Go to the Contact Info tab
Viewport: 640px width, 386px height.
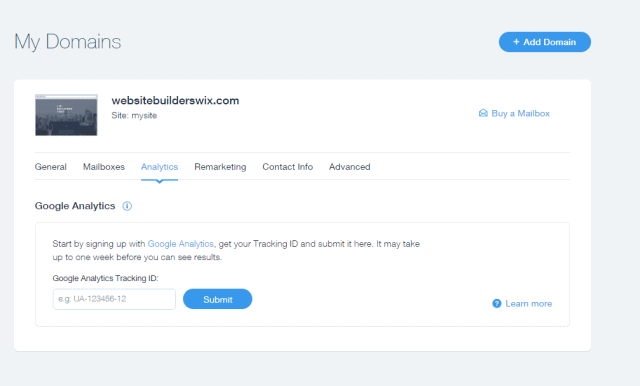pyautogui.click(x=287, y=167)
